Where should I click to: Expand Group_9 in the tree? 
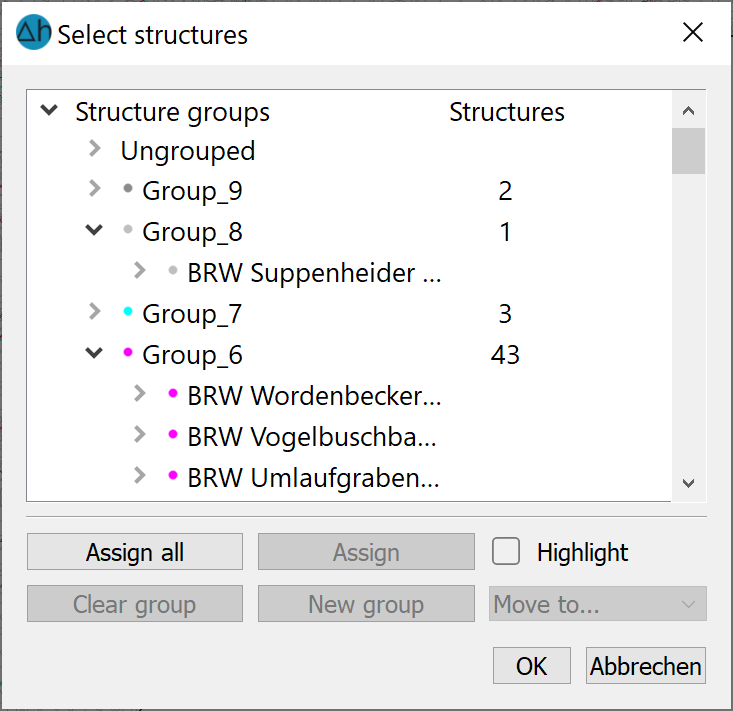pos(94,188)
